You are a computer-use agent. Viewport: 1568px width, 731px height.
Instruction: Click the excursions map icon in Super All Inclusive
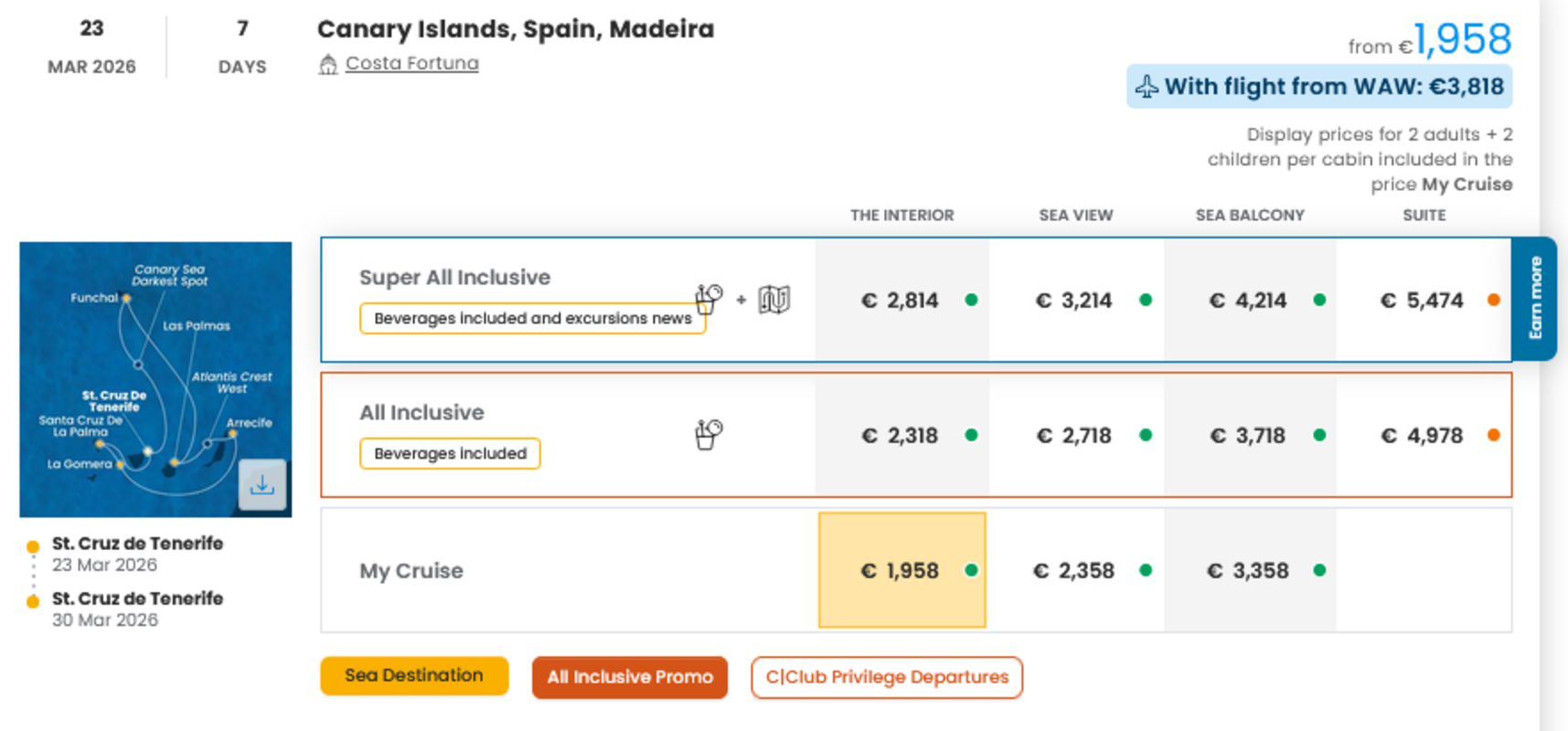pyautogui.click(x=773, y=300)
